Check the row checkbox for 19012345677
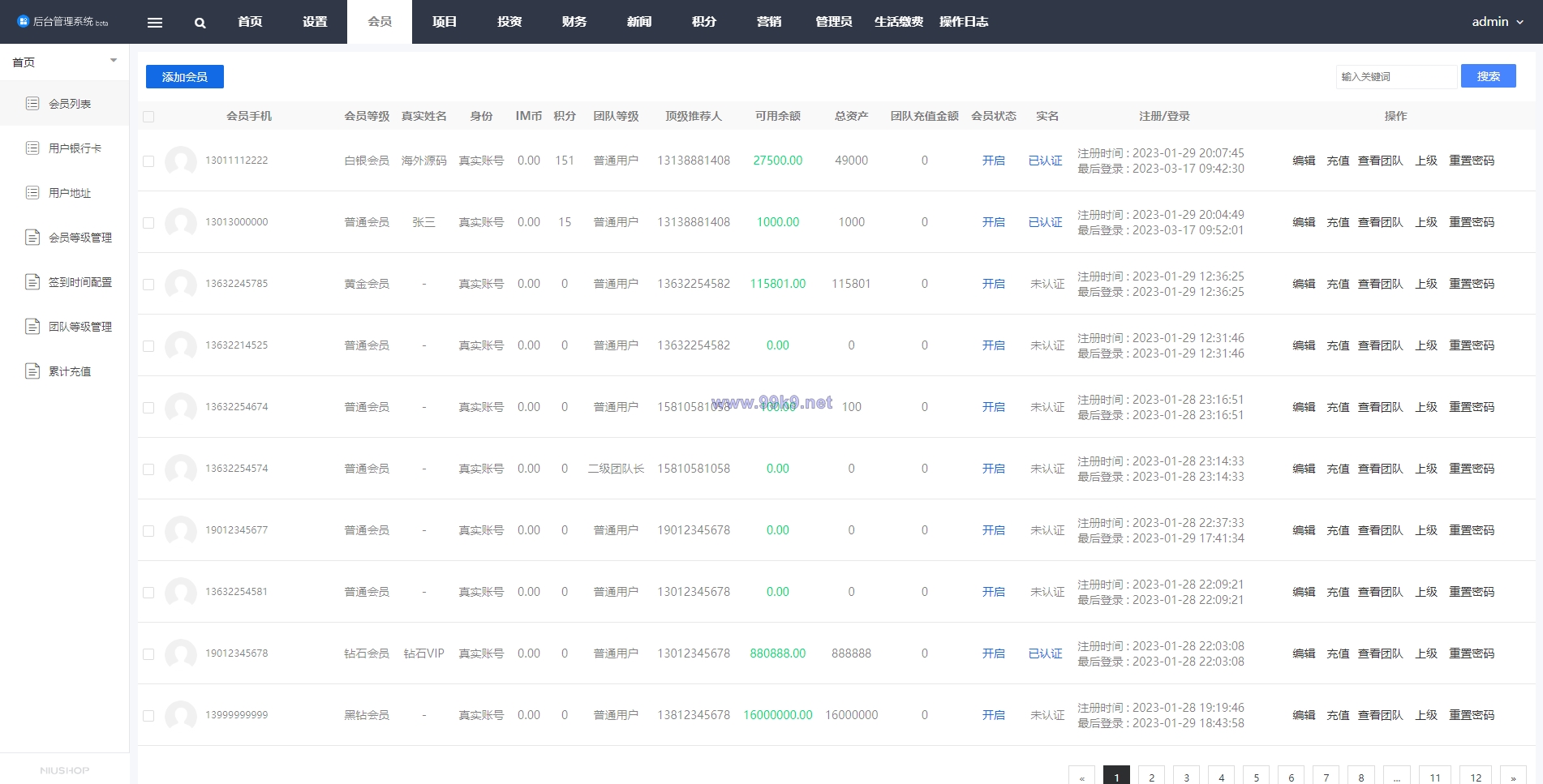Viewport: 1543px width, 784px height. coord(148,531)
